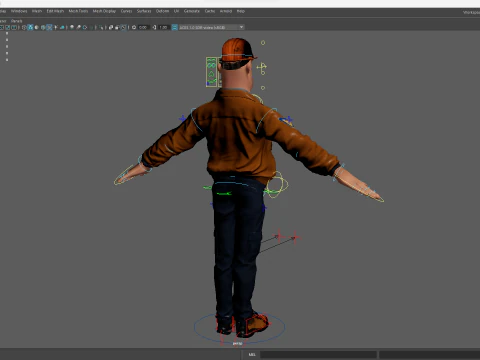Select the green facial control panel box
This screenshot has height=360, width=480.
coord(211,72)
